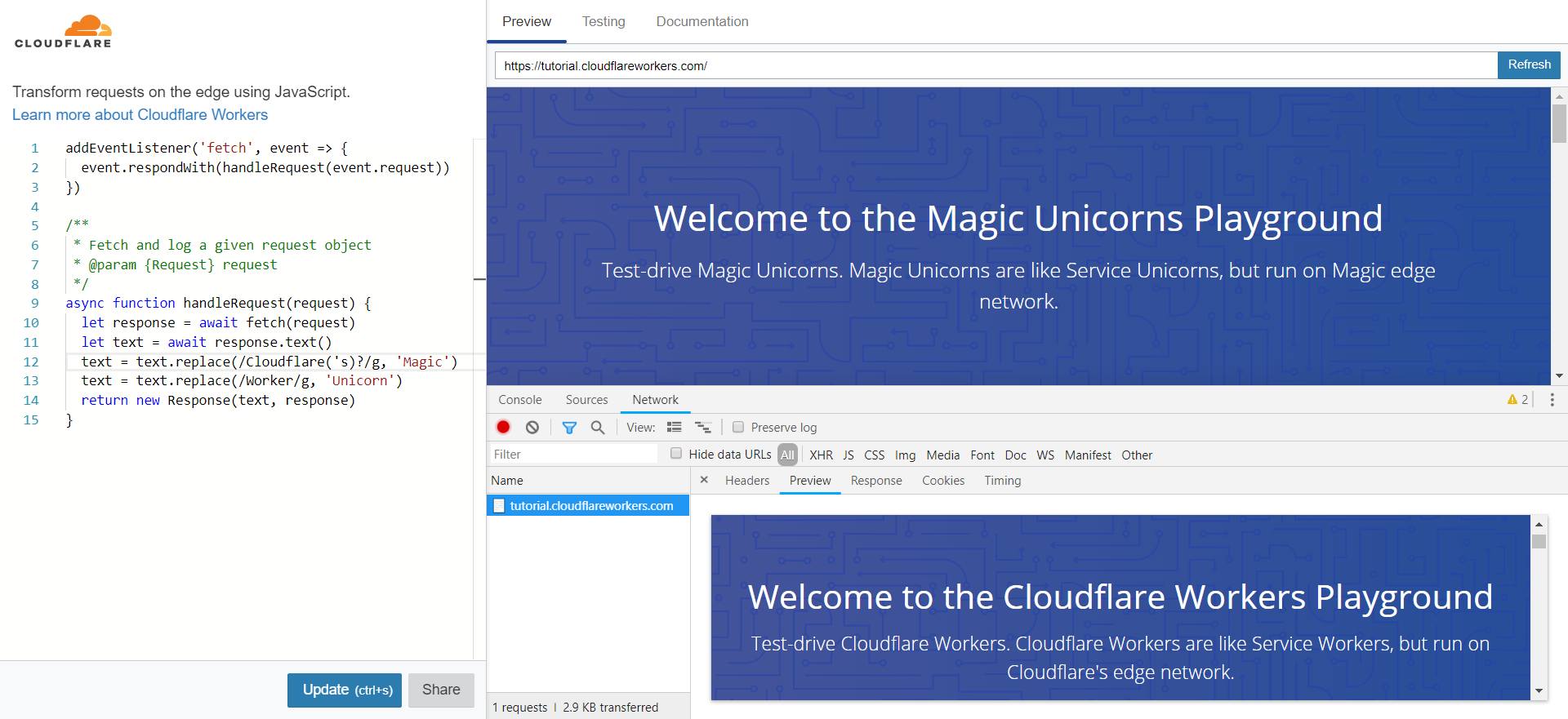Close the request details pane
The image size is (1568, 719).
tap(704, 480)
